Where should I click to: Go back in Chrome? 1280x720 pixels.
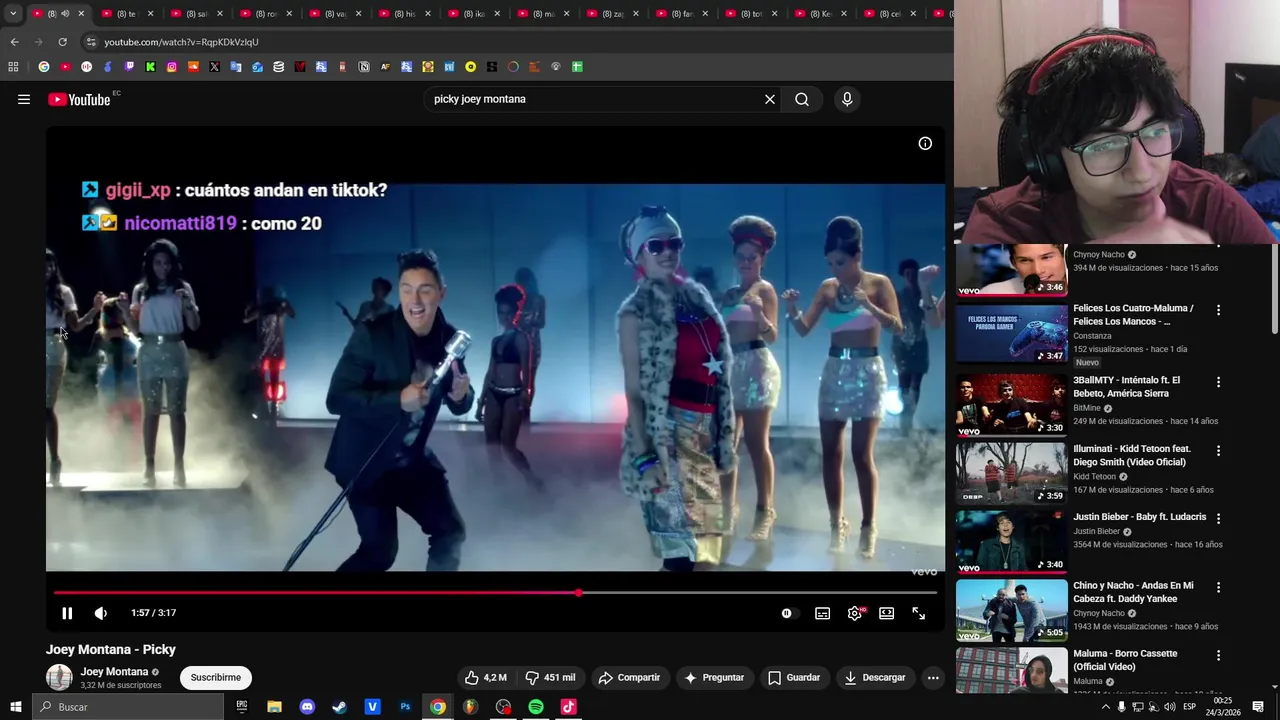[x=14, y=42]
